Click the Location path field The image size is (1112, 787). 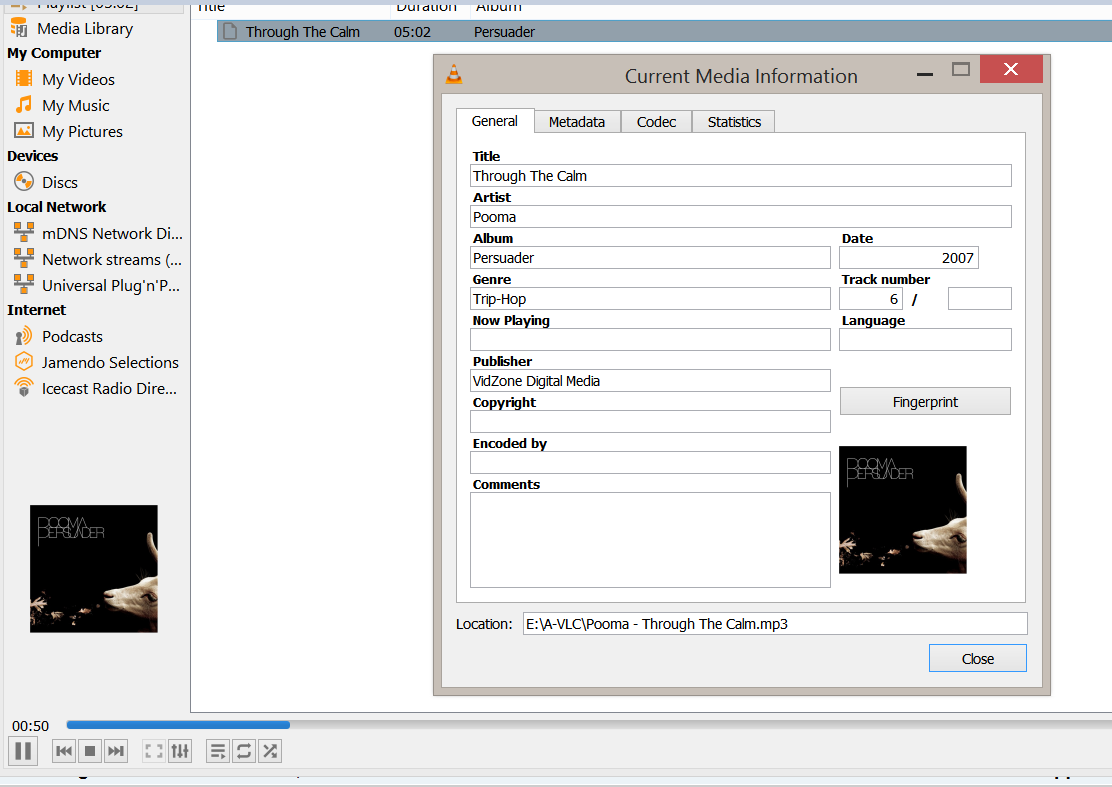[x=775, y=624]
